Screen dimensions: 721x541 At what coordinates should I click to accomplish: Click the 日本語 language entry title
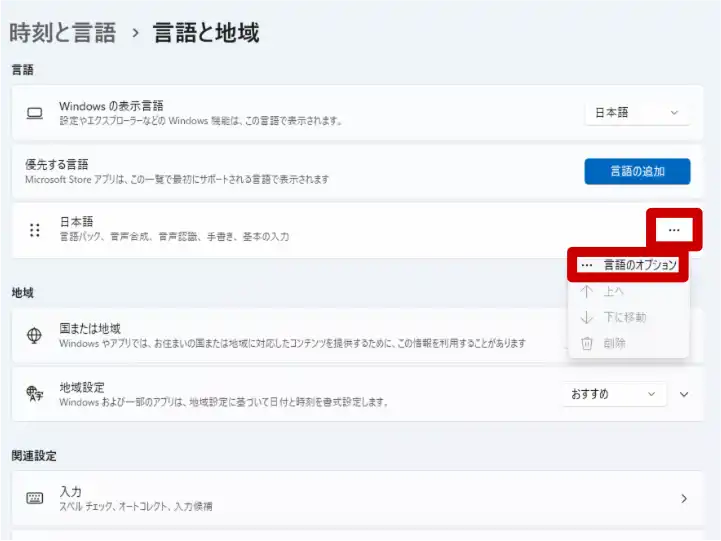(76, 222)
